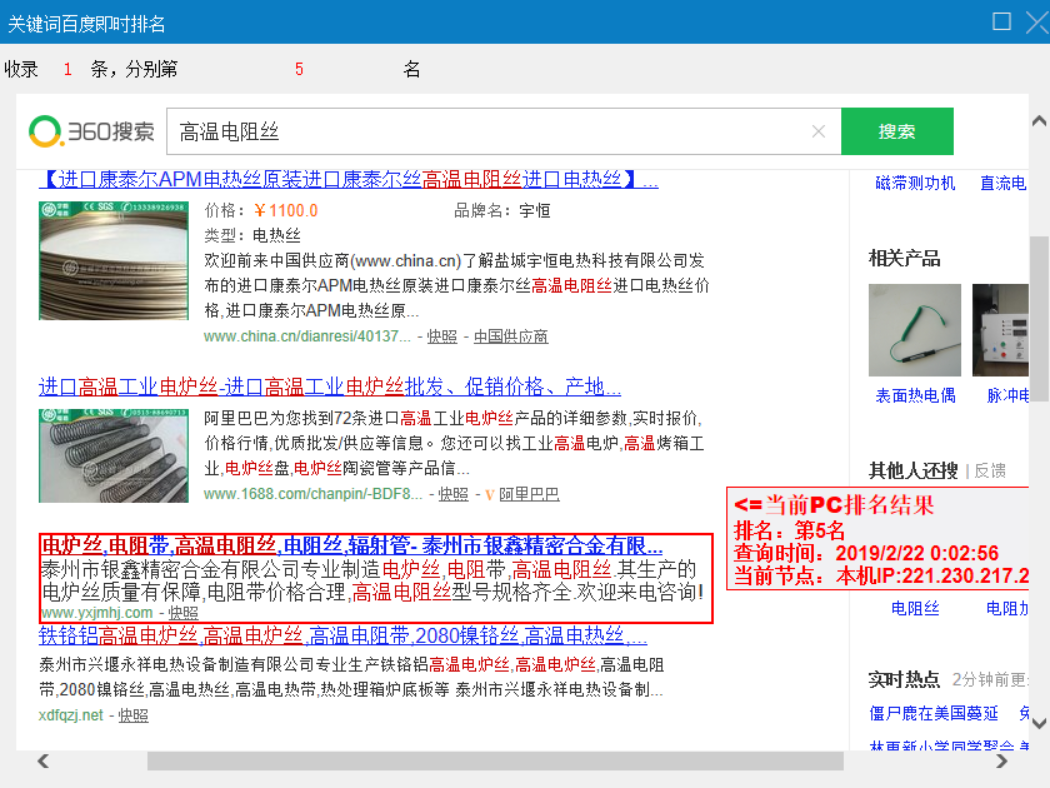Viewport: 1050px width, 788px height.
Task: Click the orange V verified icon beside 阿里巴巴
Action: click(x=490, y=495)
